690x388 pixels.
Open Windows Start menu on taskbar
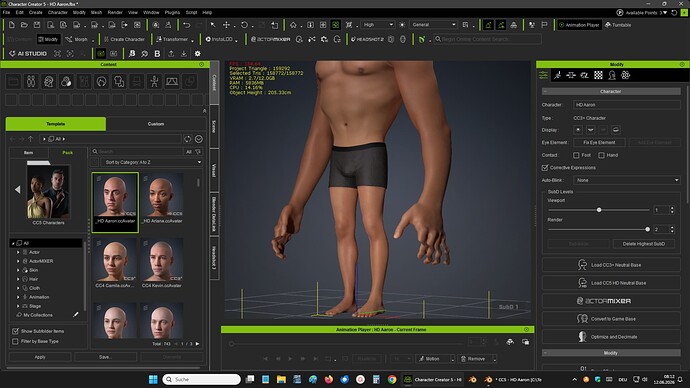tap(153, 380)
